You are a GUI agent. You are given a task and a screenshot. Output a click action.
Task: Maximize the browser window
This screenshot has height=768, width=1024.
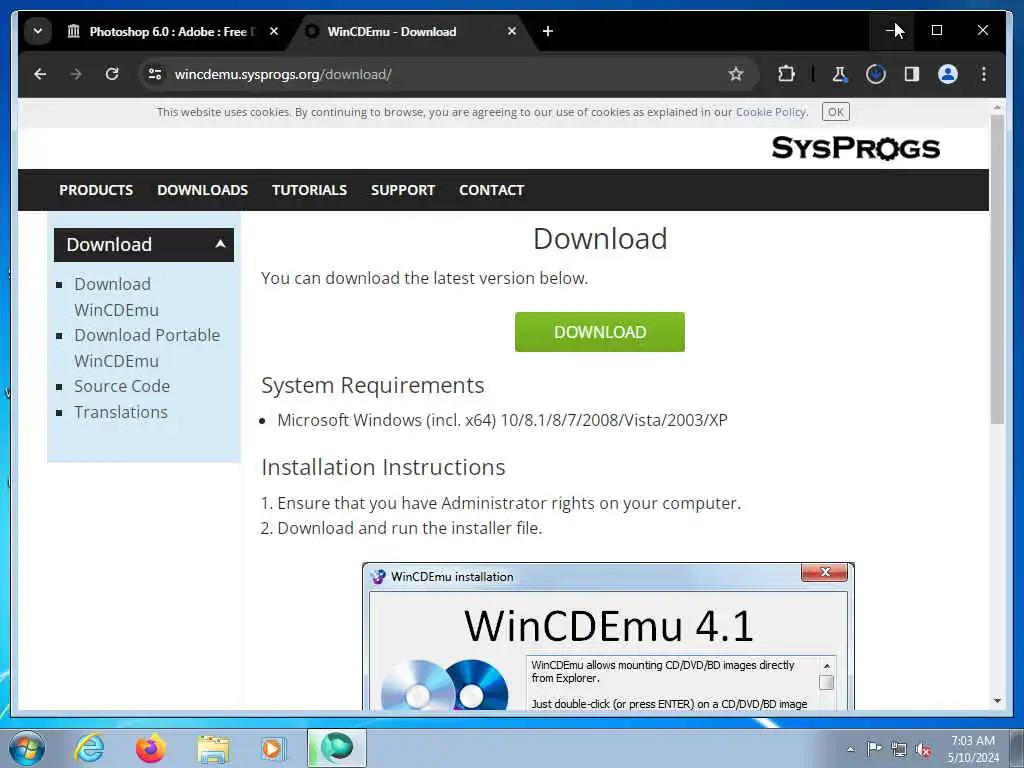936,30
